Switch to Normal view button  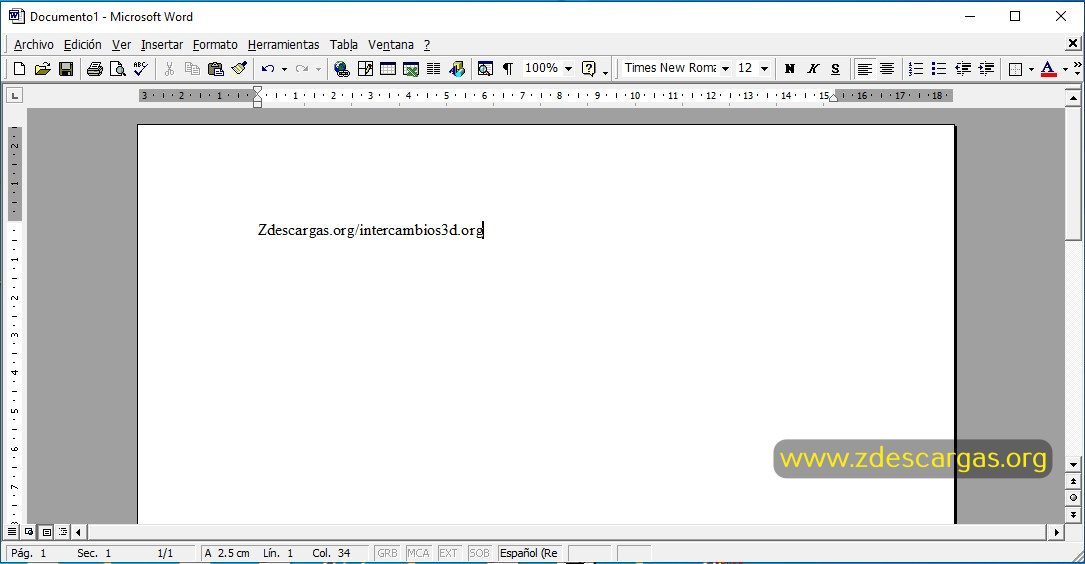pyautogui.click(x=12, y=532)
